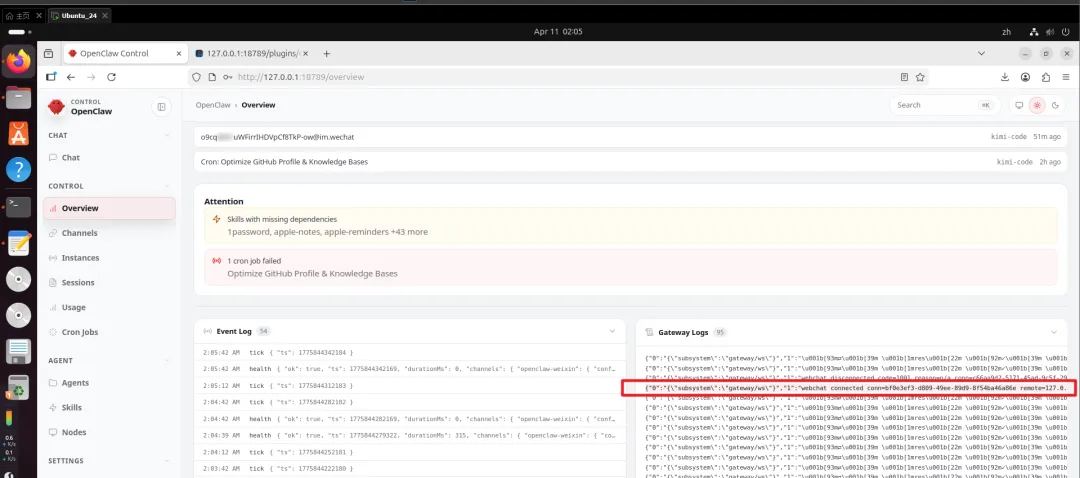The height and width of the screenshot is (478, 1080).
Task: Collapse the Event Log panel
Action: 612,331
